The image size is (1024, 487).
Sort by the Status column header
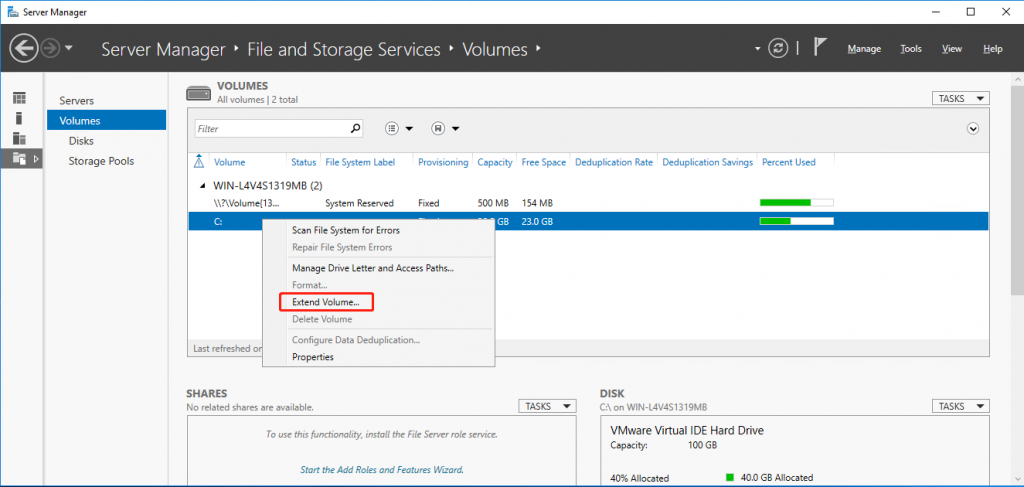coord(304,163)
